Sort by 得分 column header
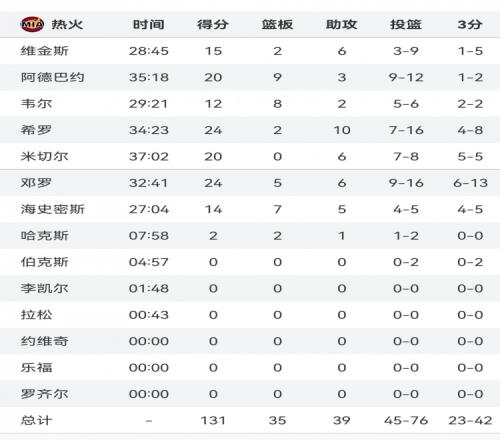This screenshot has width=500, height=440. (213, 24)
